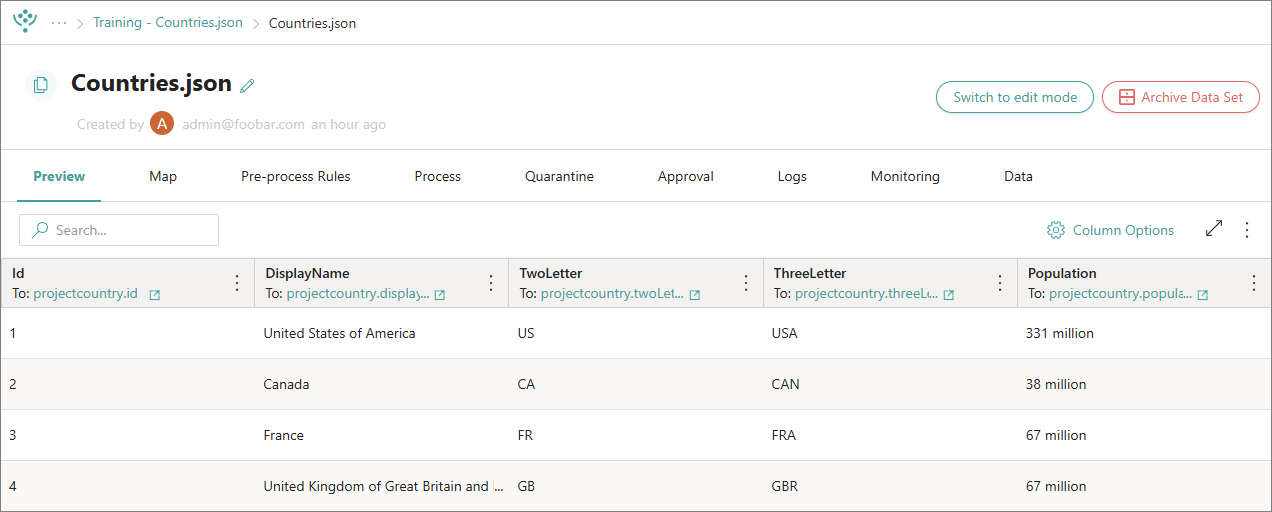Select the Canada cell

(x=382, y=384)
